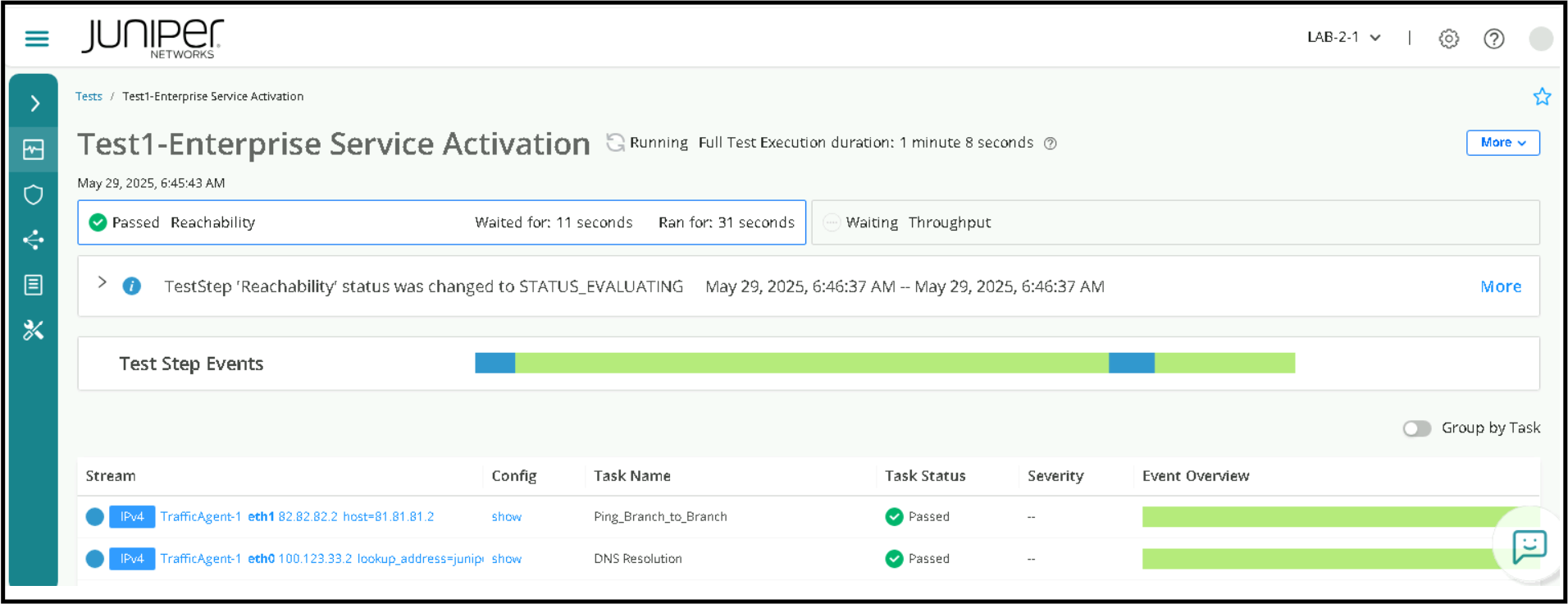Open the monitoring icon in sidebar
1568x604 pixels.
[x=34, y=149]
